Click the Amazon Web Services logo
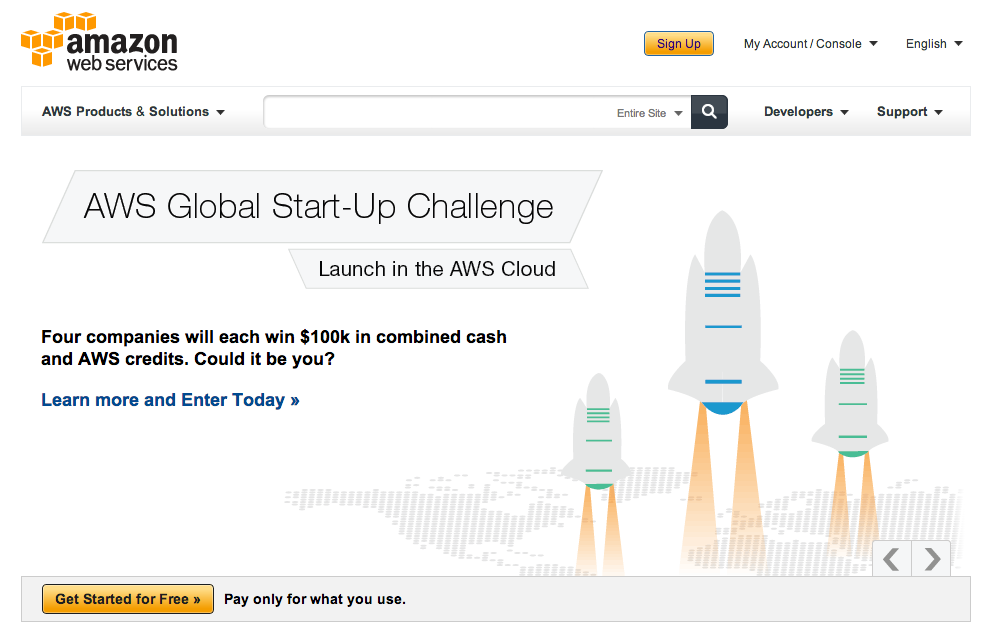The height and width of the screenshot is (632, 990). click(x=99, y=41)
